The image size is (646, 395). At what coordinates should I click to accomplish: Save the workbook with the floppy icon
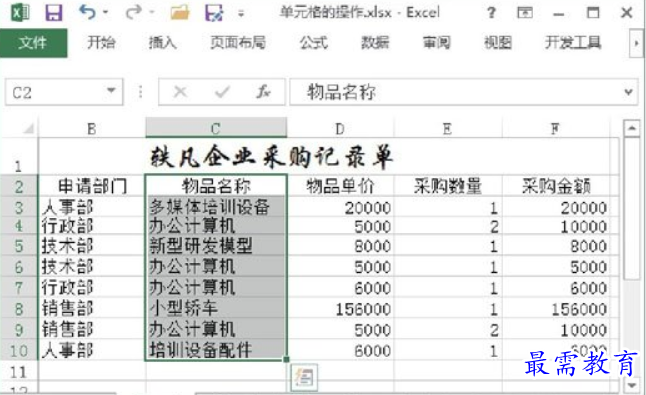(x=54, y=12)
